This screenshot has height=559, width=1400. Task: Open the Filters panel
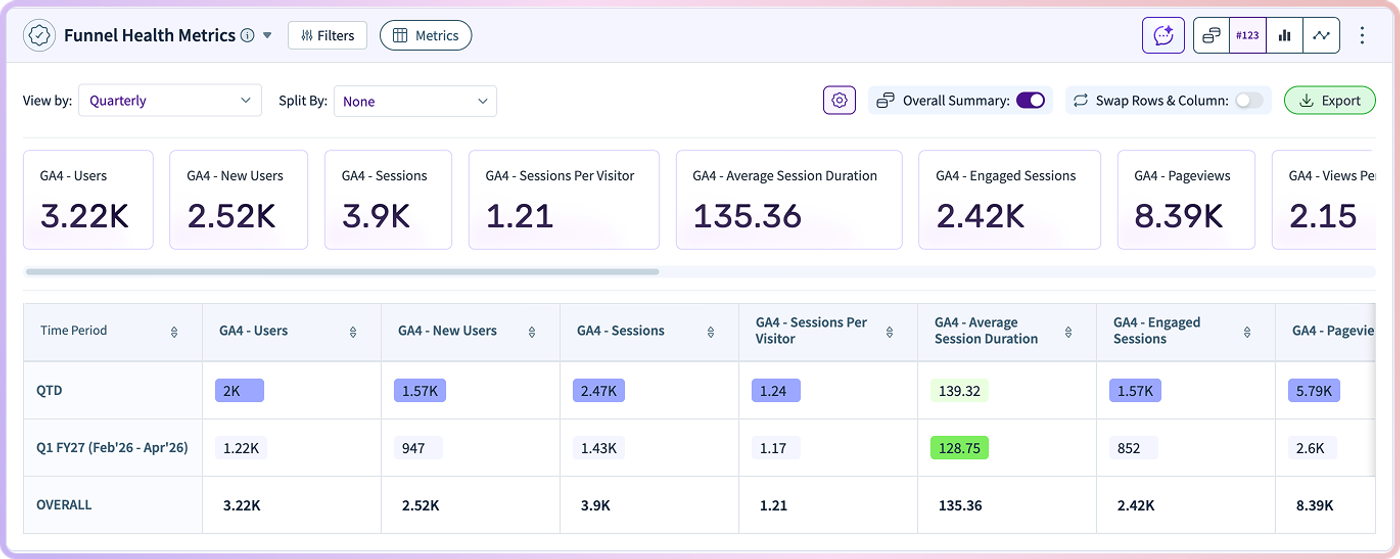(327, 35)
